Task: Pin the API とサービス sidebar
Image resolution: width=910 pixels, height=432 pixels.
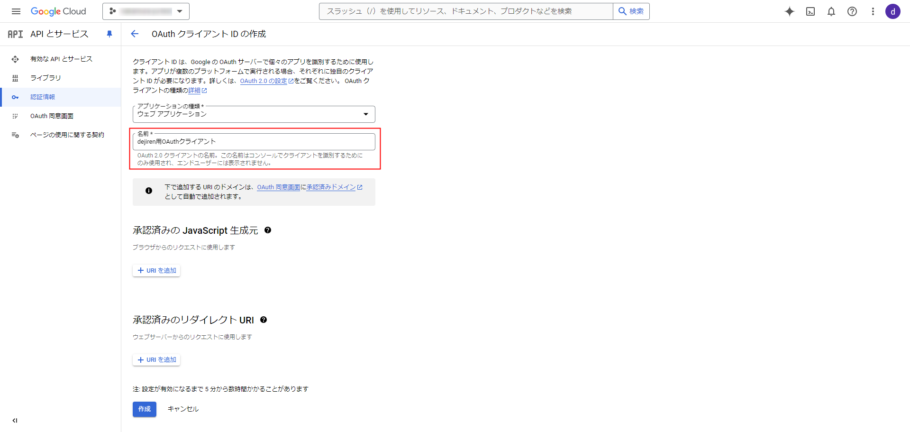Action: (109, 34)
